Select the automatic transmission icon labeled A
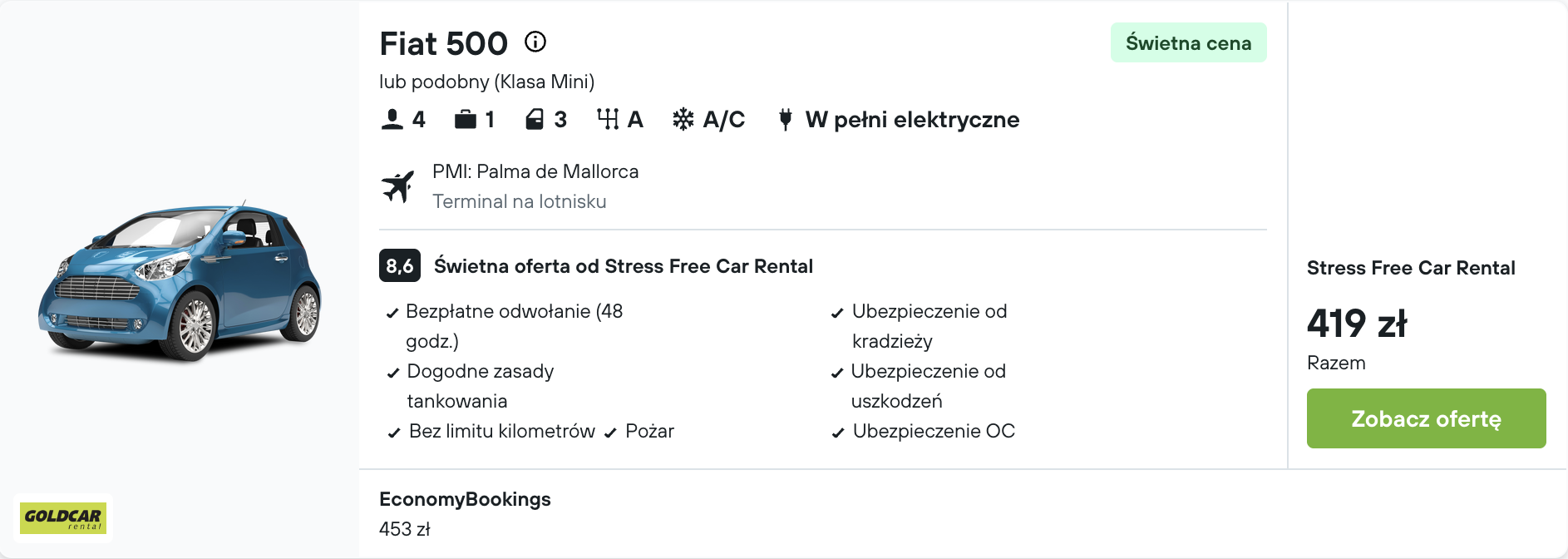The width and height of the screenshot is (1568, 559). point(610,119)
